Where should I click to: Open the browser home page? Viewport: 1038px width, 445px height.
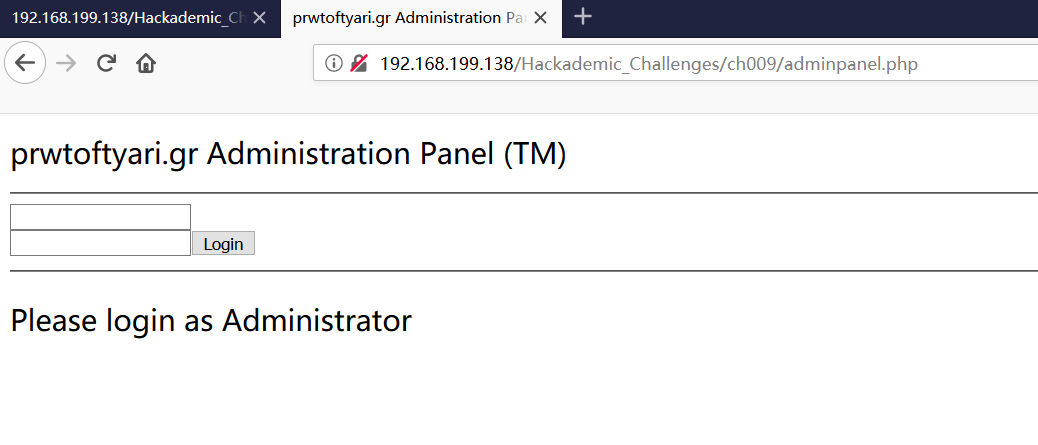[x=146, y=64]
